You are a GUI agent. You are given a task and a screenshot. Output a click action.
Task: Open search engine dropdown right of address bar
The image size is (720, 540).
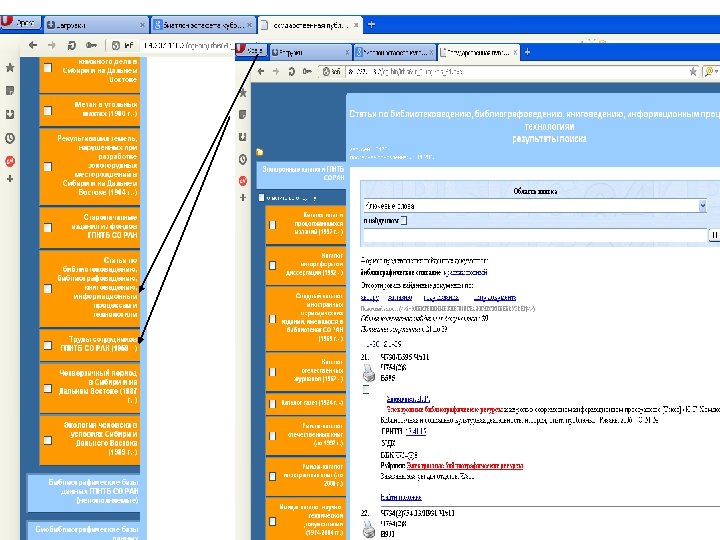click(712, 71)
